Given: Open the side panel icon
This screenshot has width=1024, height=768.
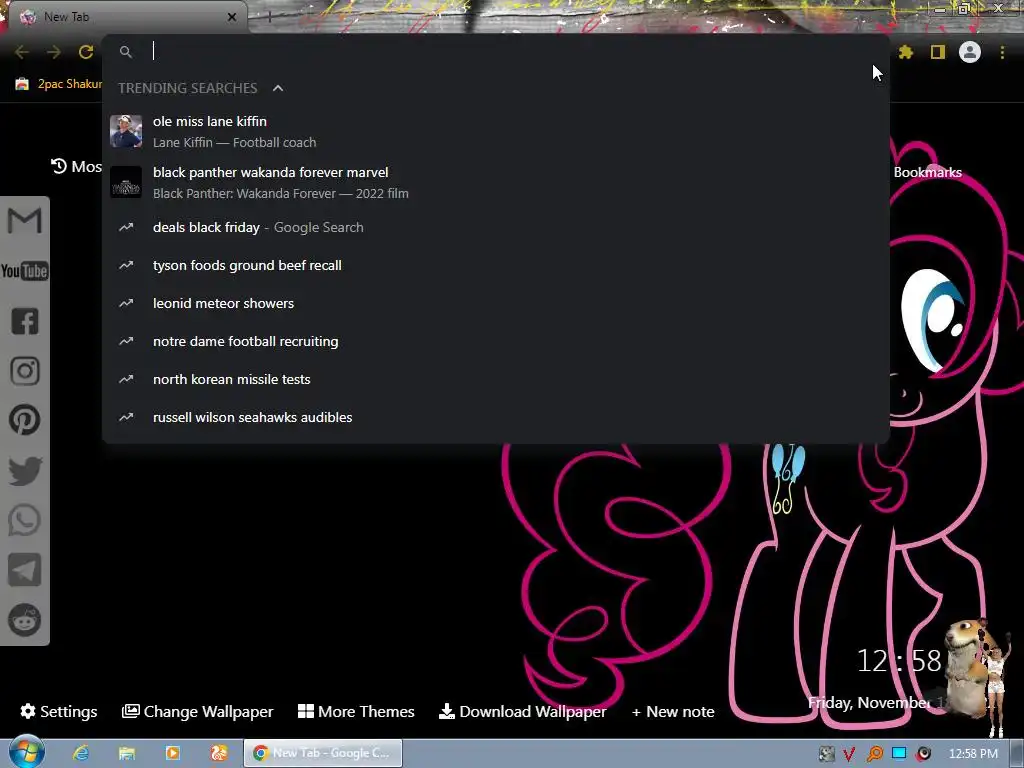Looking at the screenshot, I should 938,52.
